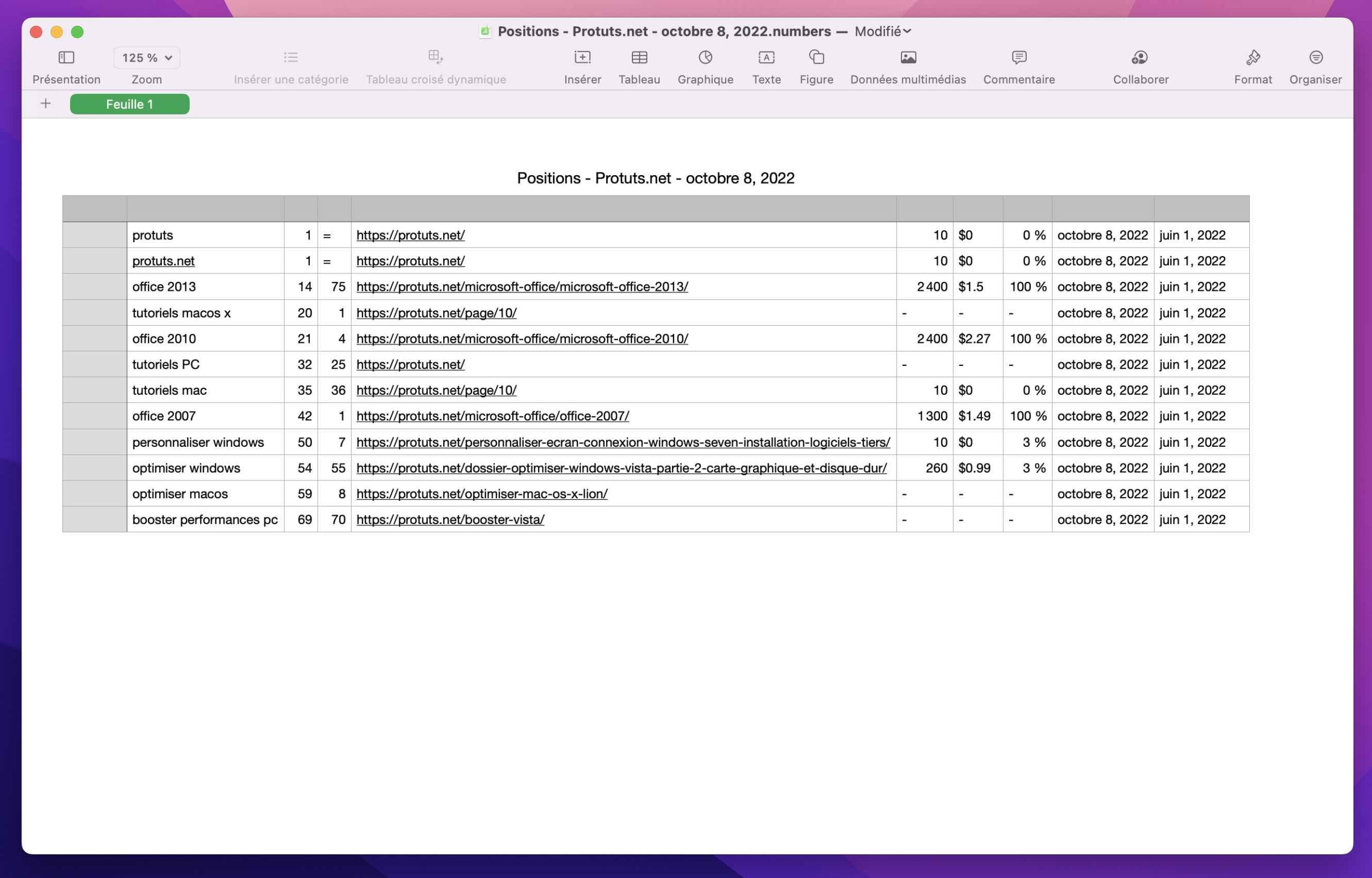Select juin 1, 2022 cell in protuts row
The image size is (1372, 878).
[1202, 235]
